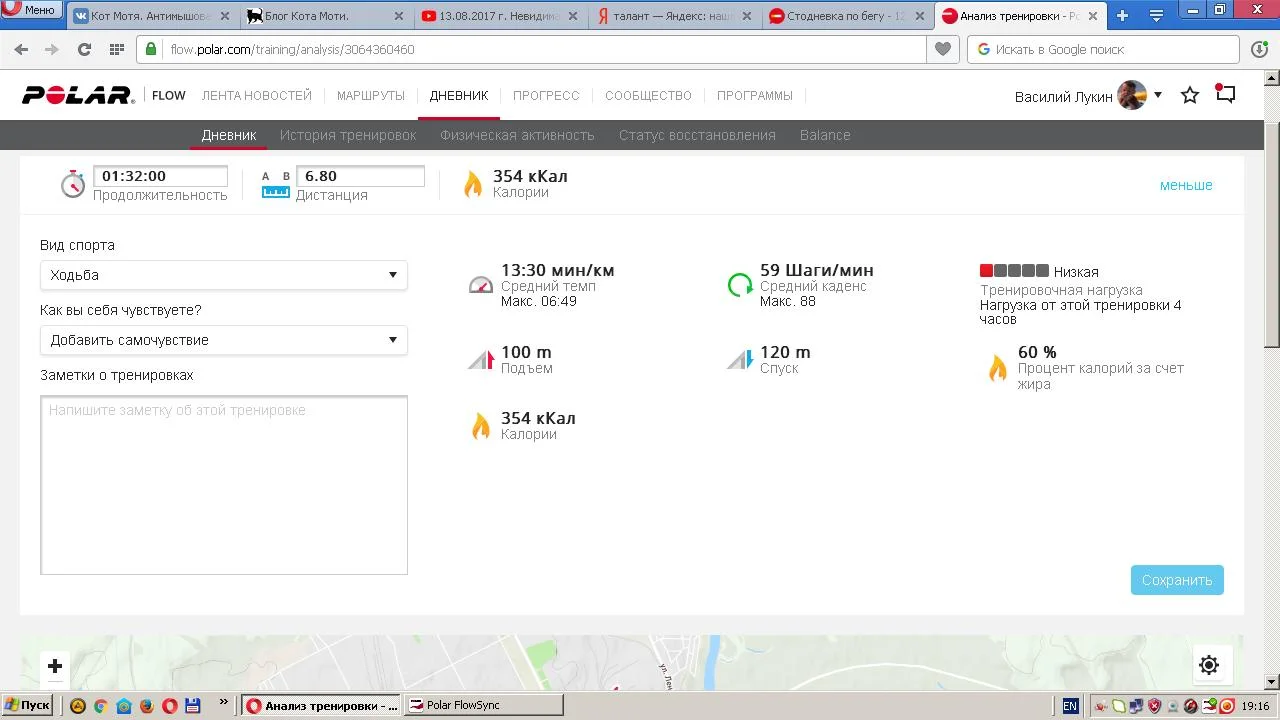The image size is (1280, 720).
Task: Open a new browser tab with plus
Action: coord(1122,15)
